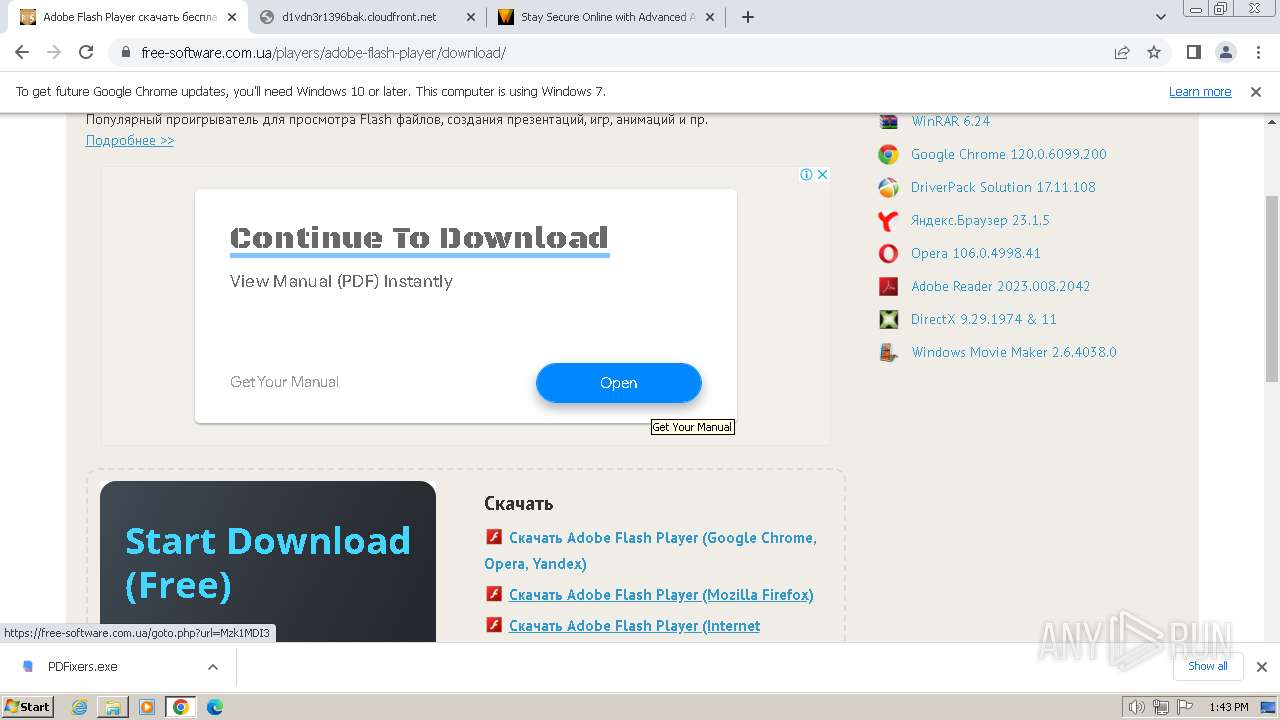
Task: Close the Stay Secure Online tab
Action: click(x=709, y=17)
